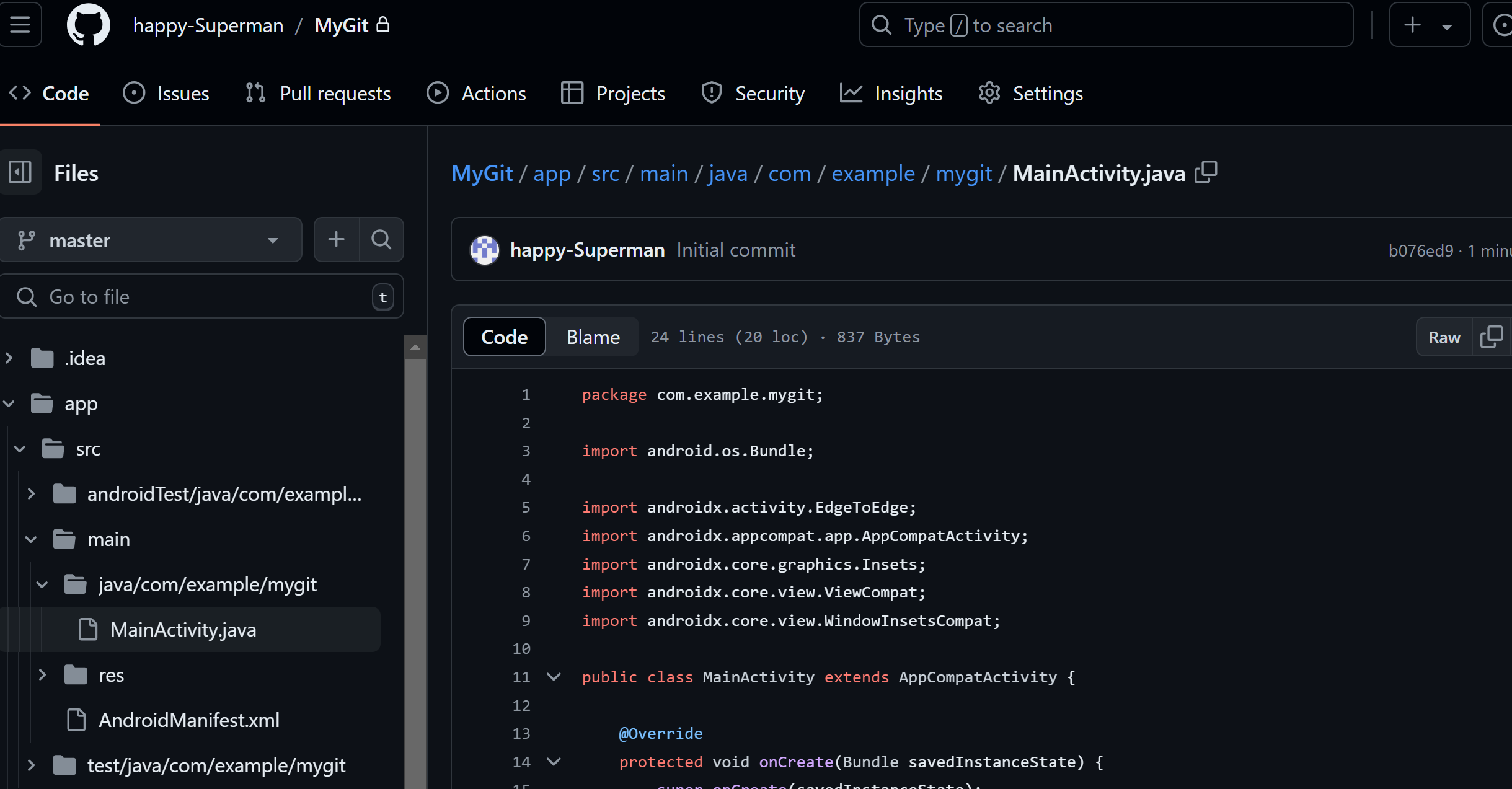
Task: Collapse java/com/example/mygit folder
Action: click(x=42, y=584)
